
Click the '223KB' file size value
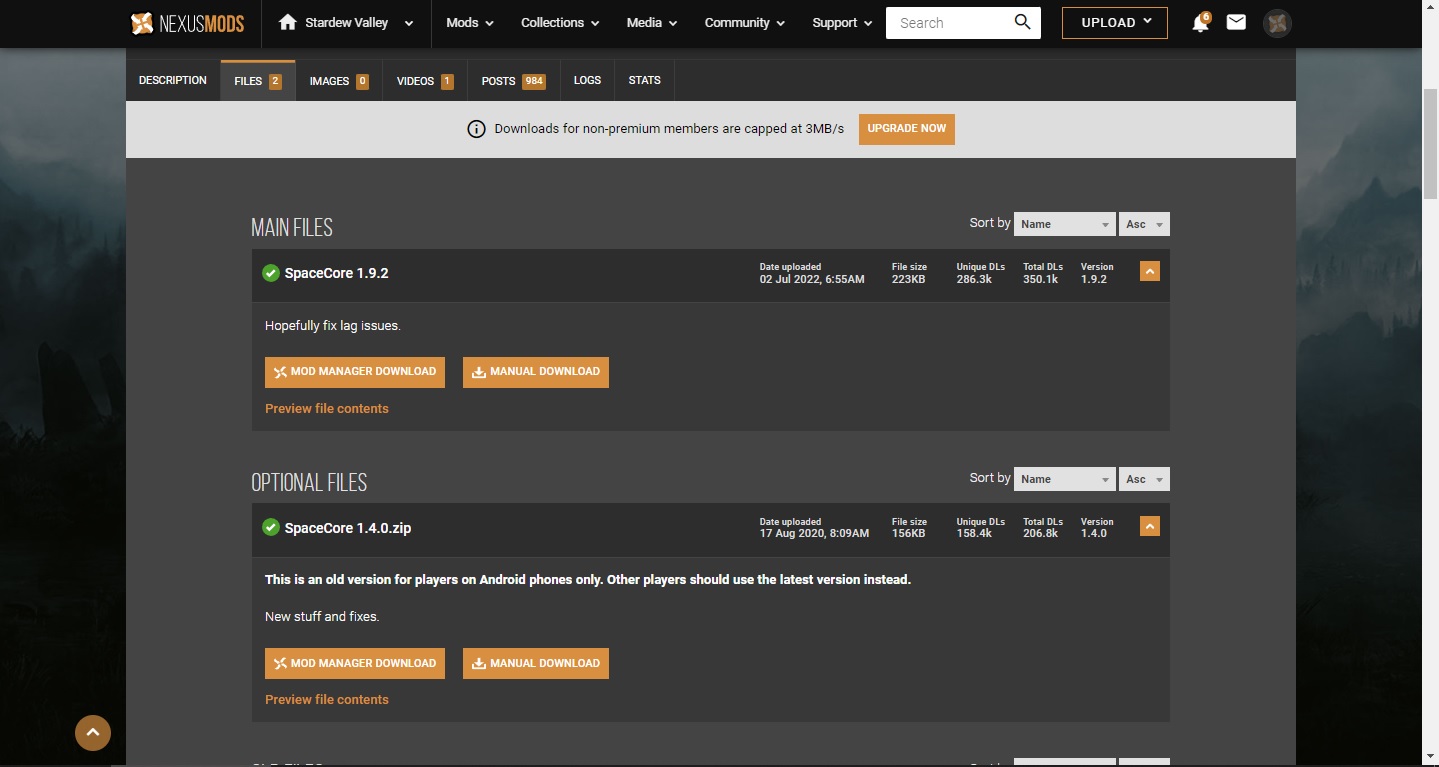pos(909,279)
